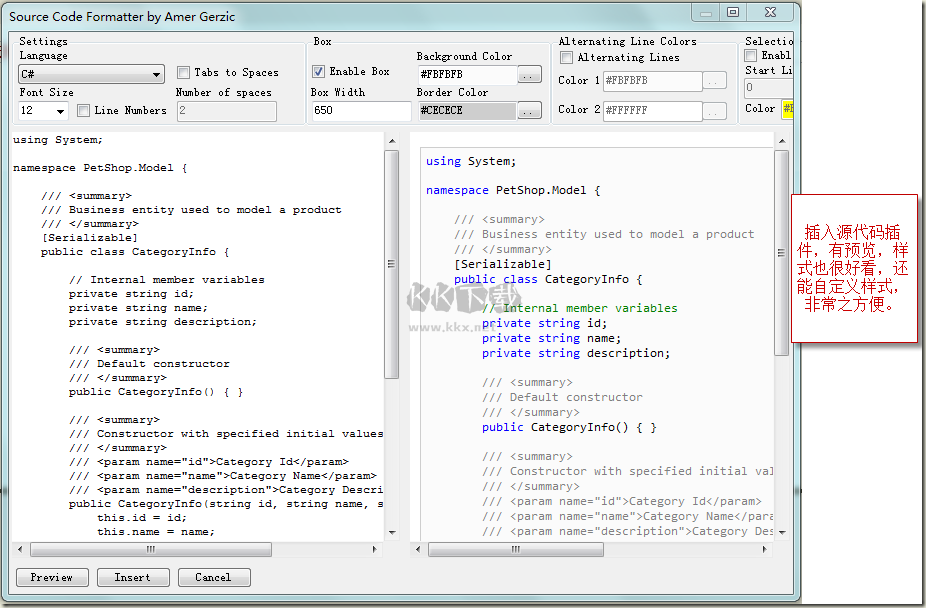Click preview pane scroll right arrow
Viewport: 926px width, 608px height.
[x=765, y=550]
